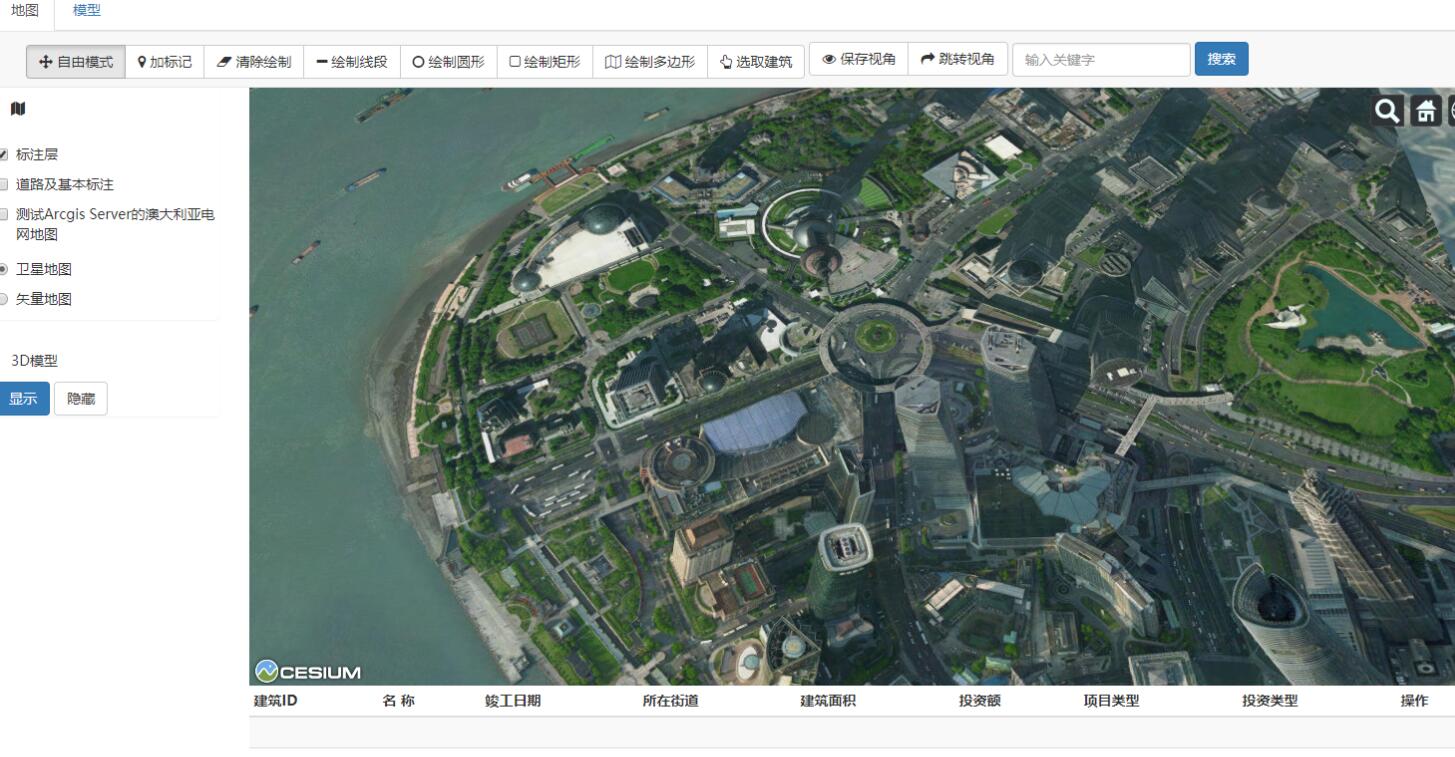Show the 3D model with 显示

tap(23, 398)
